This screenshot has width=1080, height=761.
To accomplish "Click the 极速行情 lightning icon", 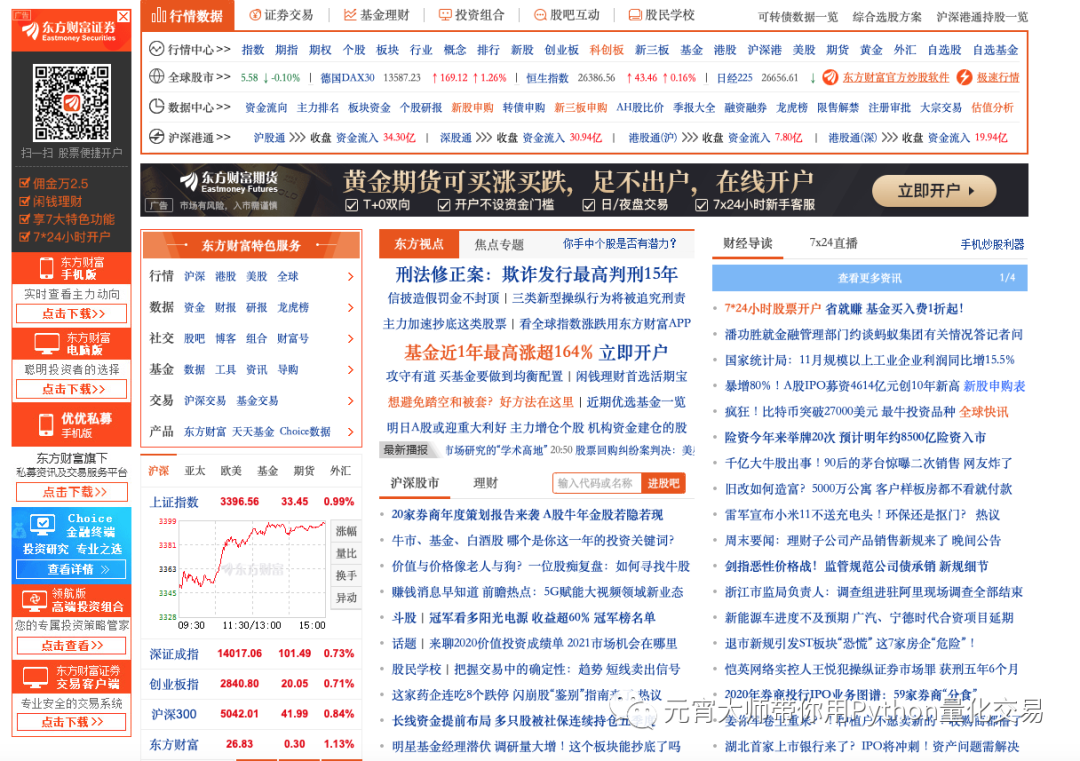I will 964,77.
